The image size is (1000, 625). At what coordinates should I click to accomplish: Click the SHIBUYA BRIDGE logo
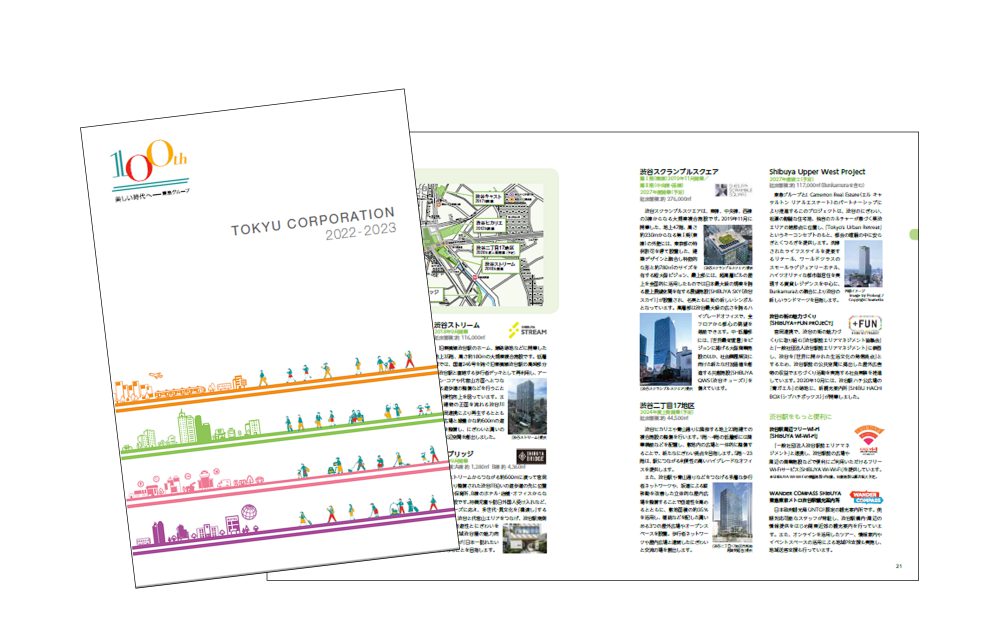pyautogui.click(x=531, y=455)
